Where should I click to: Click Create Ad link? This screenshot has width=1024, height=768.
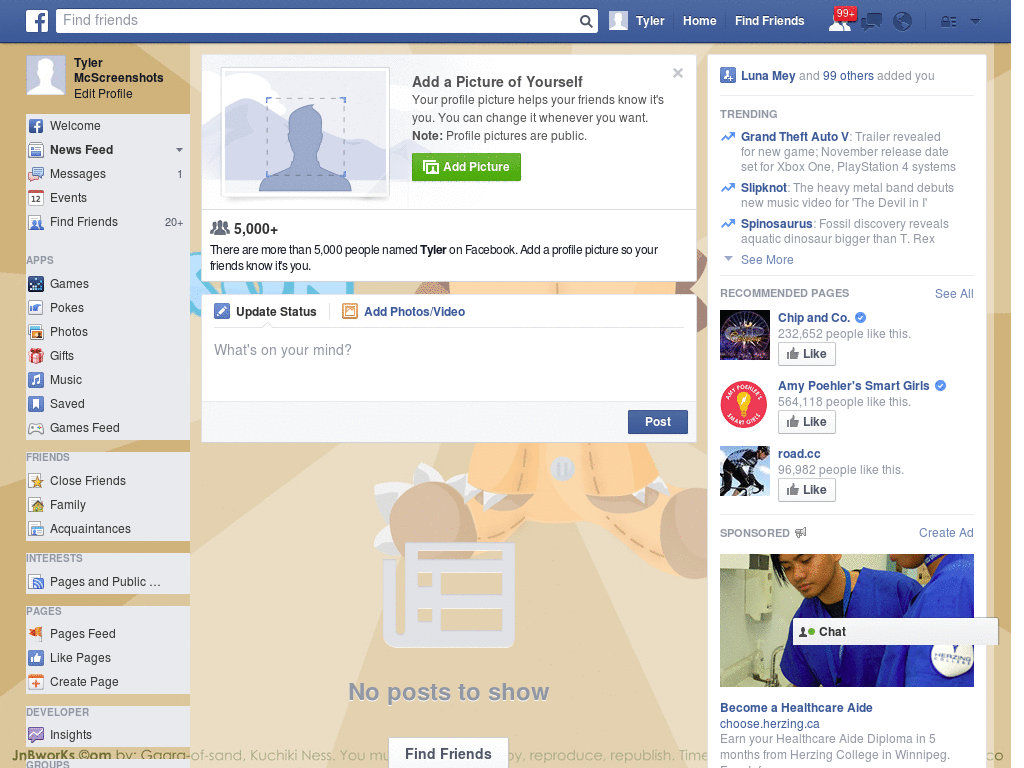coord(946,533)
